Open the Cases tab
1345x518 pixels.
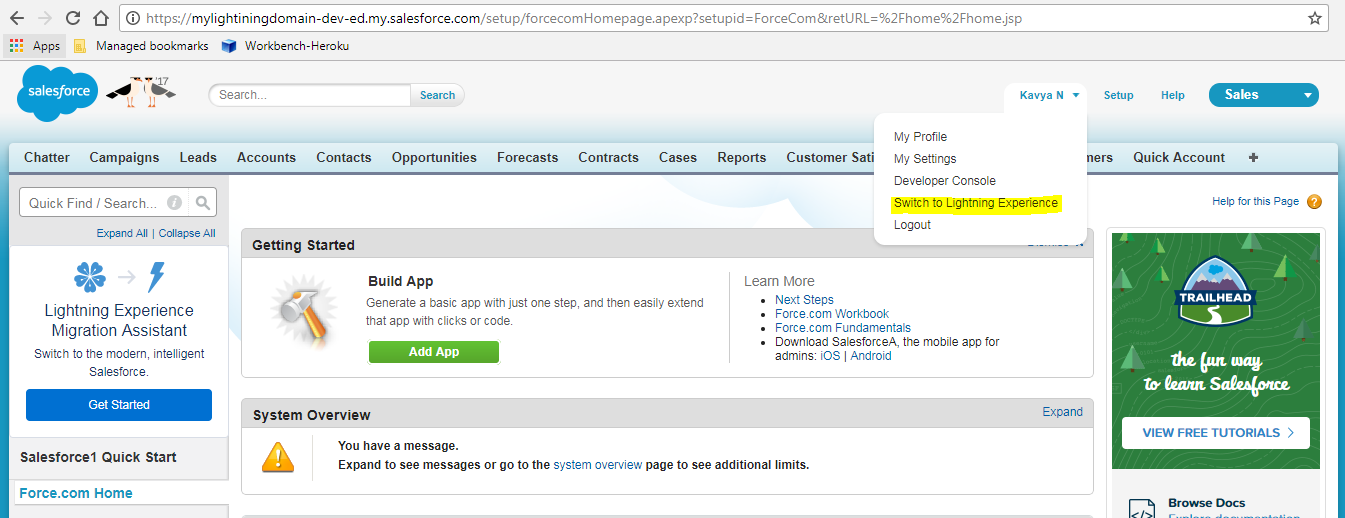pos(678,157)
